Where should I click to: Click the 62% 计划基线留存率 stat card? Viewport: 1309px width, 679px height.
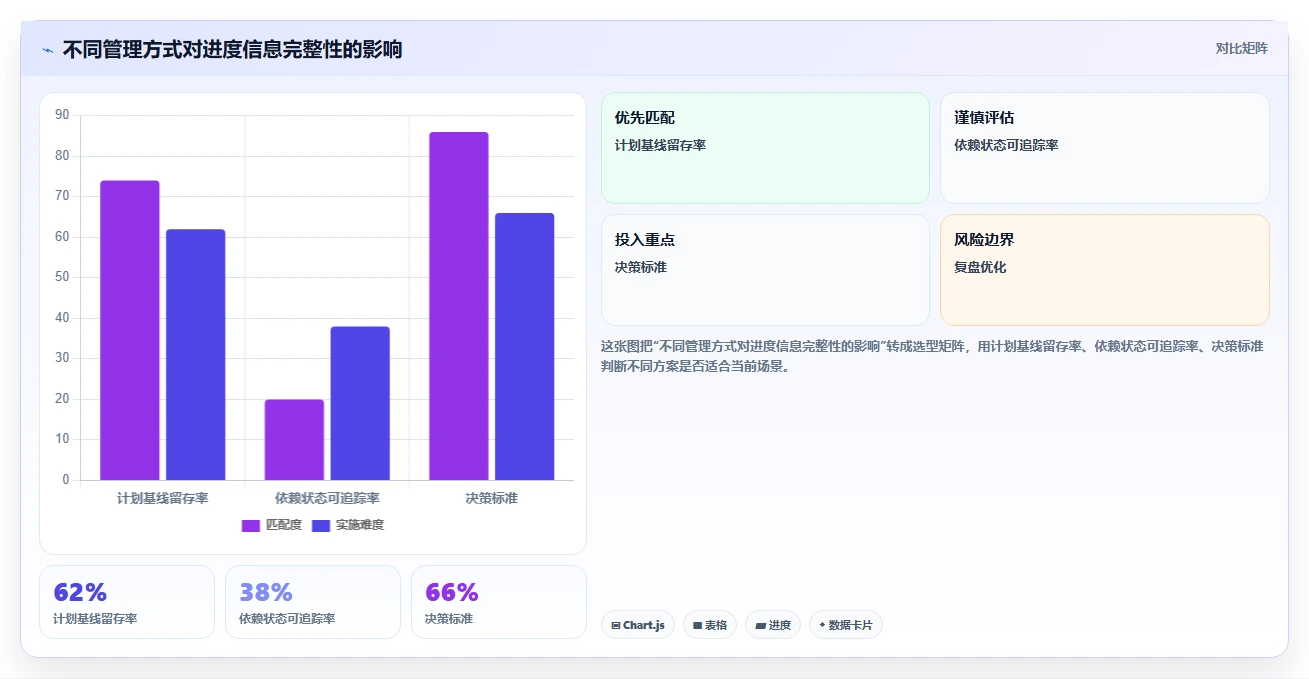[x=127, y=602]
